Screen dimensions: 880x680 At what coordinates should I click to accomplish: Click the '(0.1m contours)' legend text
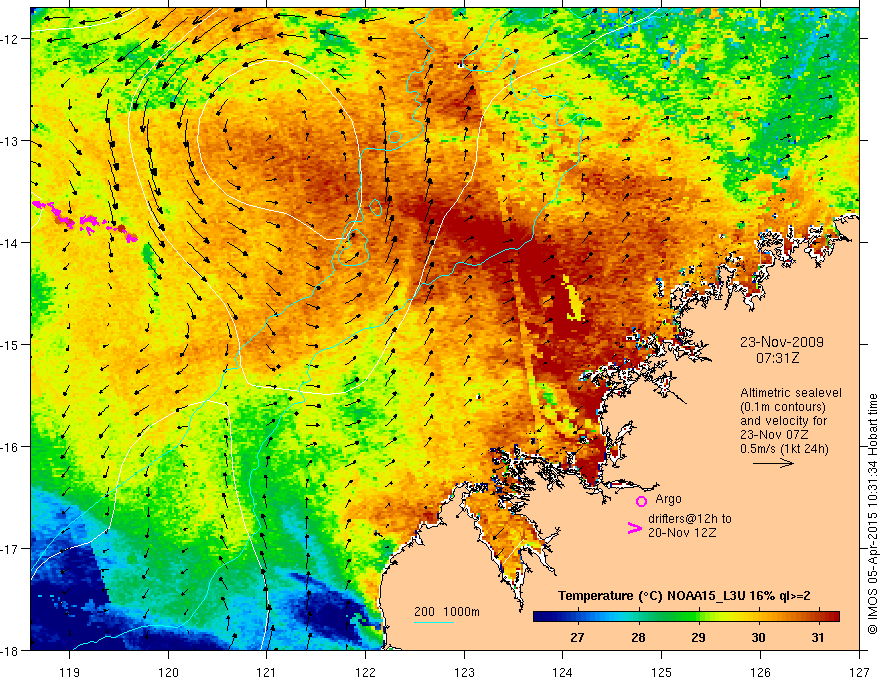[782, 407]
